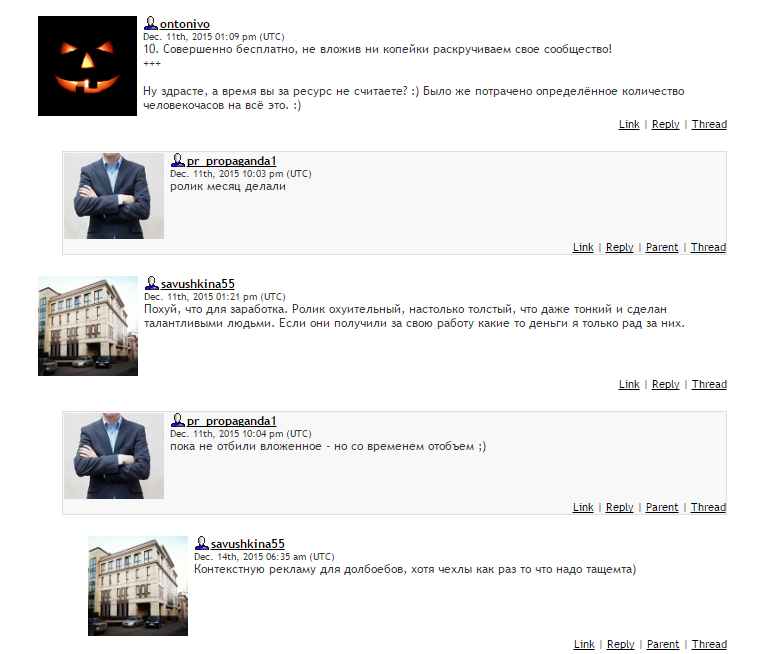Click Link under 'ролик месяц делали' comment
The image size is (766, 654).
tap(583, 247)
